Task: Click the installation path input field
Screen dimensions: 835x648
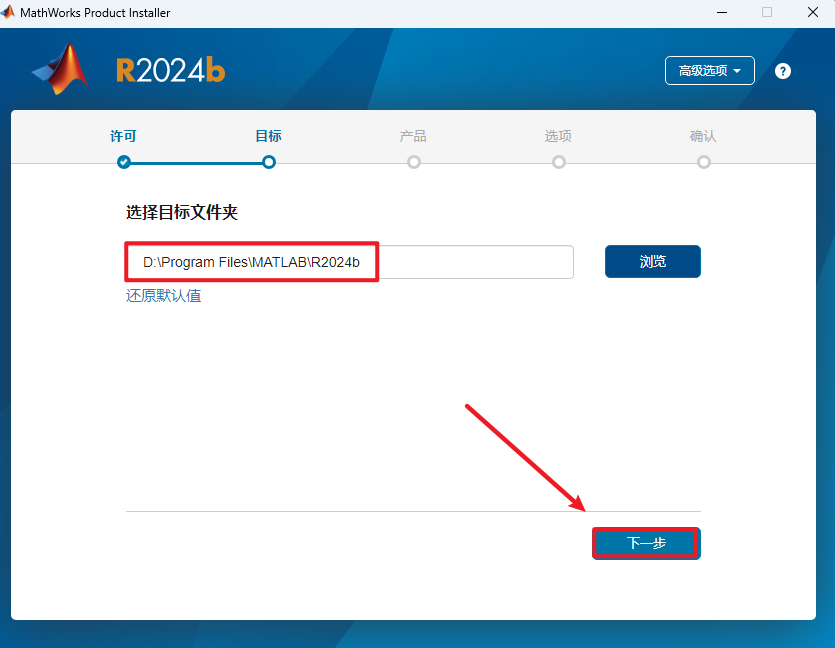Action: click(350, 261)
